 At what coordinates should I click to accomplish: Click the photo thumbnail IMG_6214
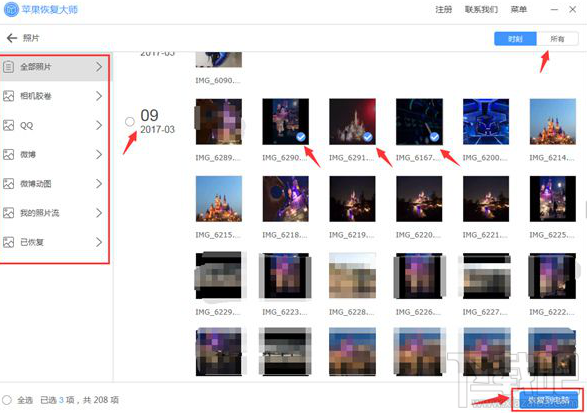553,122
